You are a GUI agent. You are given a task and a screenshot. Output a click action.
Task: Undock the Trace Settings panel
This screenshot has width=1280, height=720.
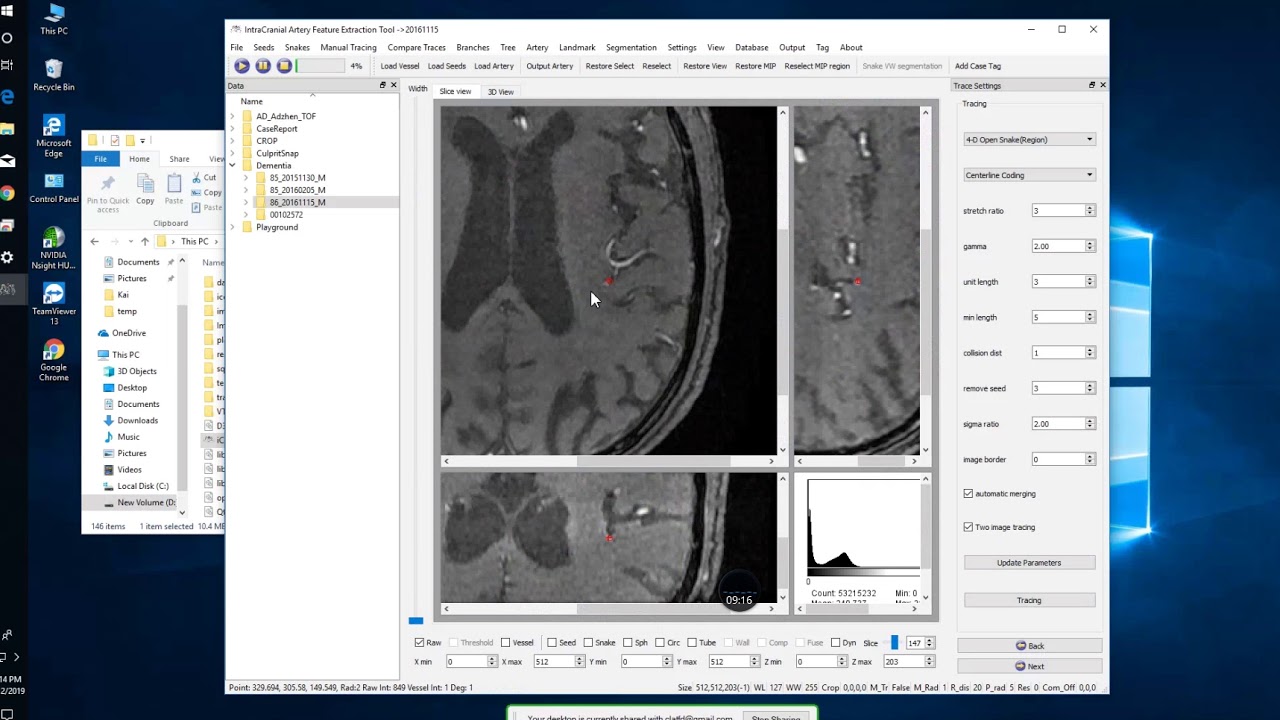1092,85
